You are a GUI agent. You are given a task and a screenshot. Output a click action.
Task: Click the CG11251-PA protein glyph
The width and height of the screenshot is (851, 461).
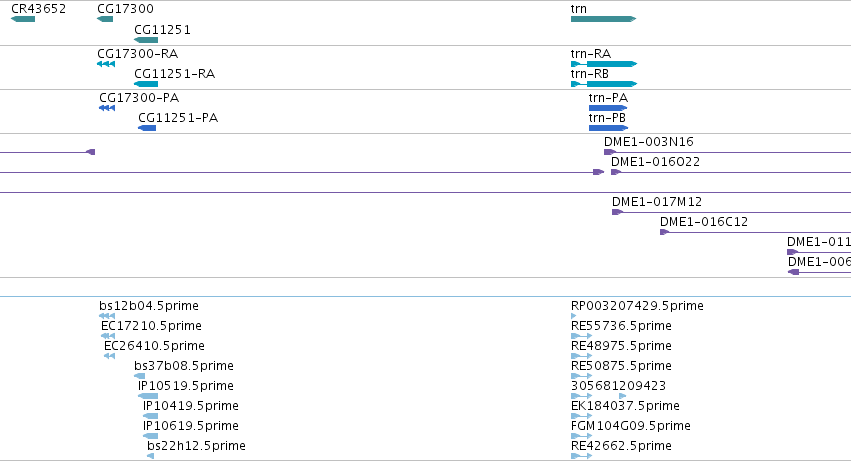147,128
